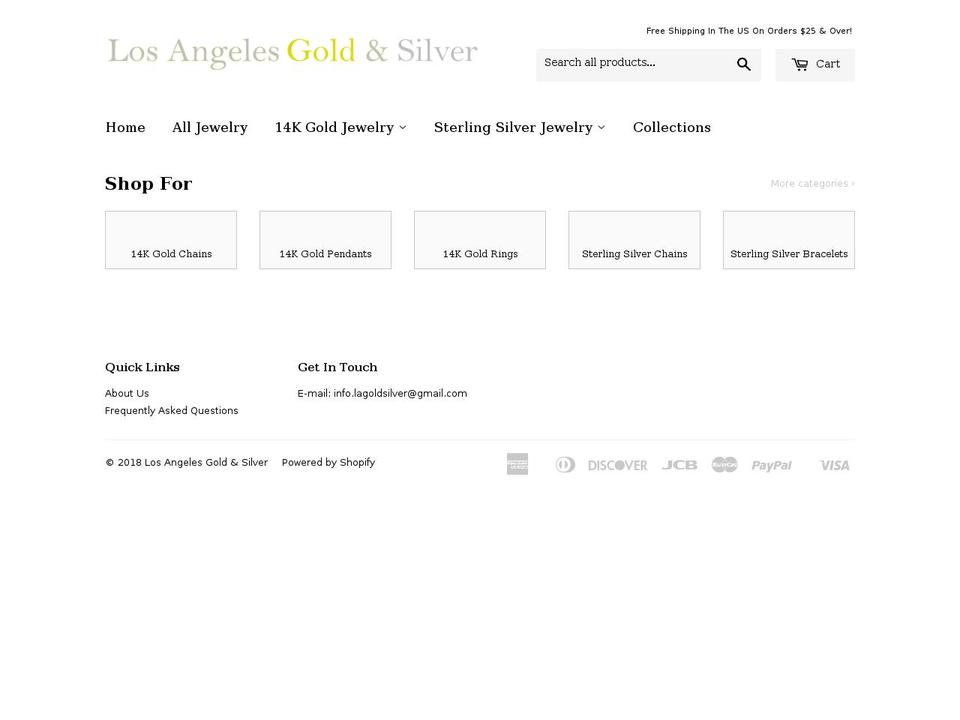Click the JCB payment icon
Viewport: 960px width, 720px height.
click(679, 465)
